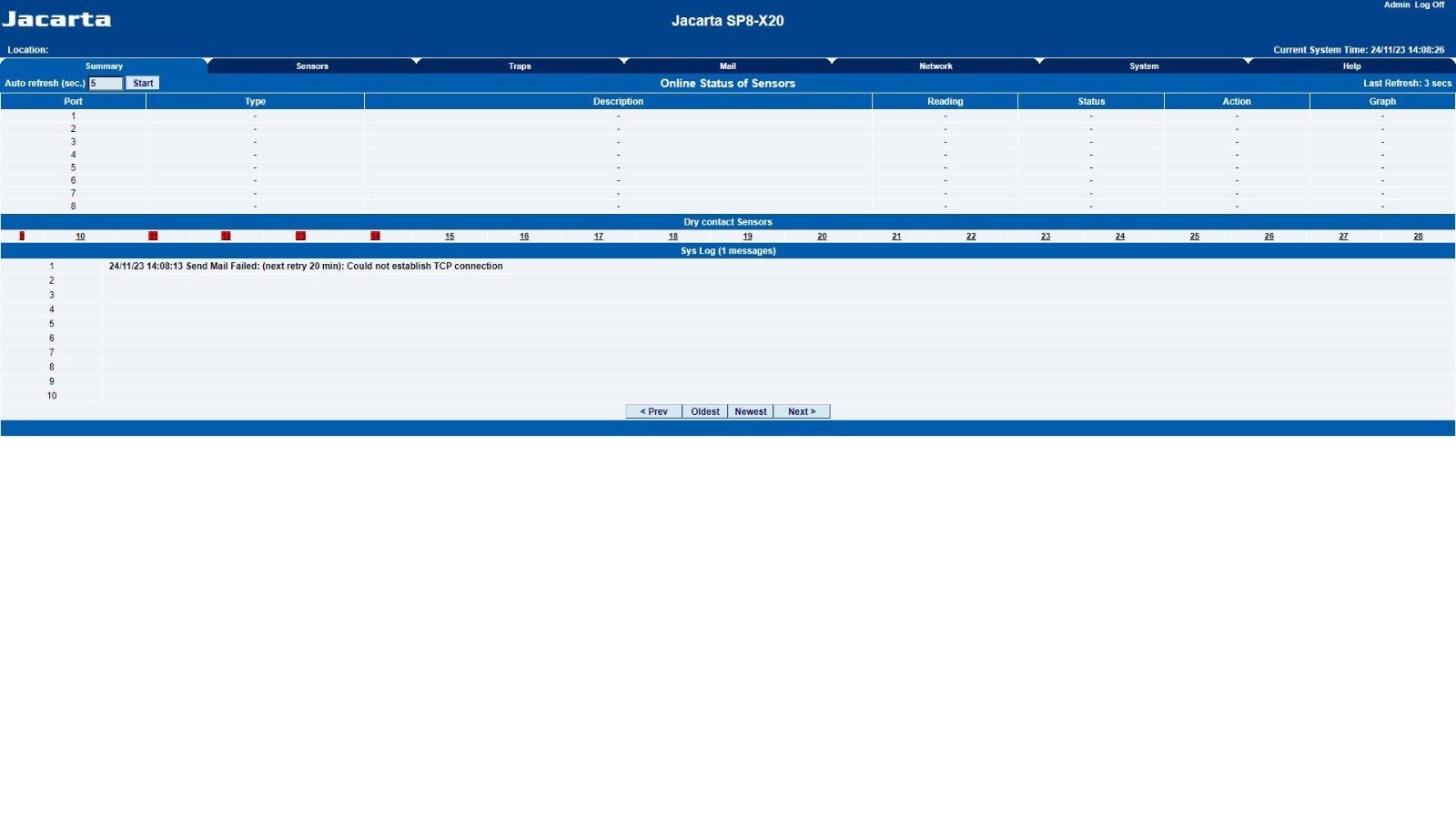Switch to the Sensors tab
This screenshot has width=1456, height=819.
click(x=312, y=66)
